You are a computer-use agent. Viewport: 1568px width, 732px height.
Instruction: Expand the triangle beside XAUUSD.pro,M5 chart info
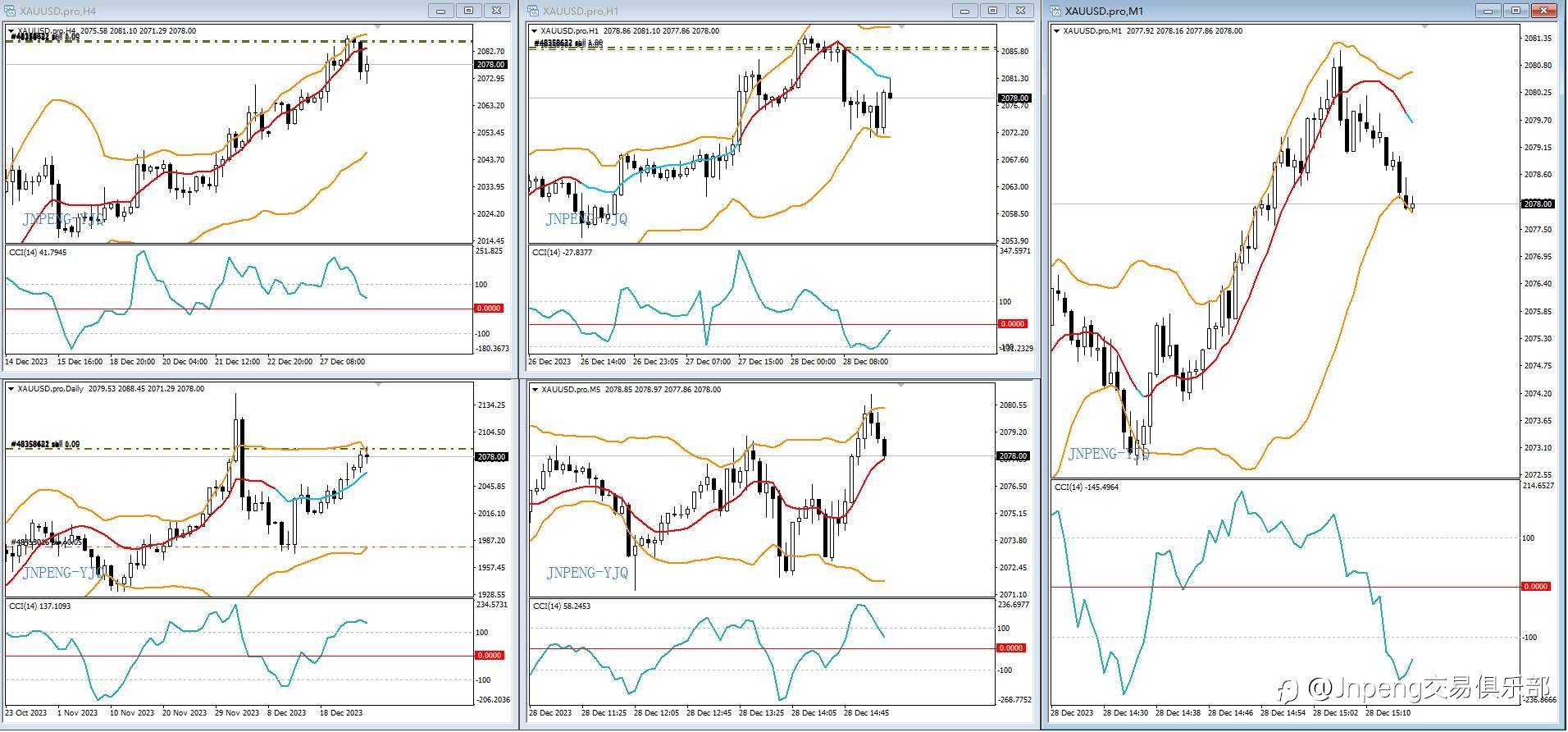[x=536, y=389]
